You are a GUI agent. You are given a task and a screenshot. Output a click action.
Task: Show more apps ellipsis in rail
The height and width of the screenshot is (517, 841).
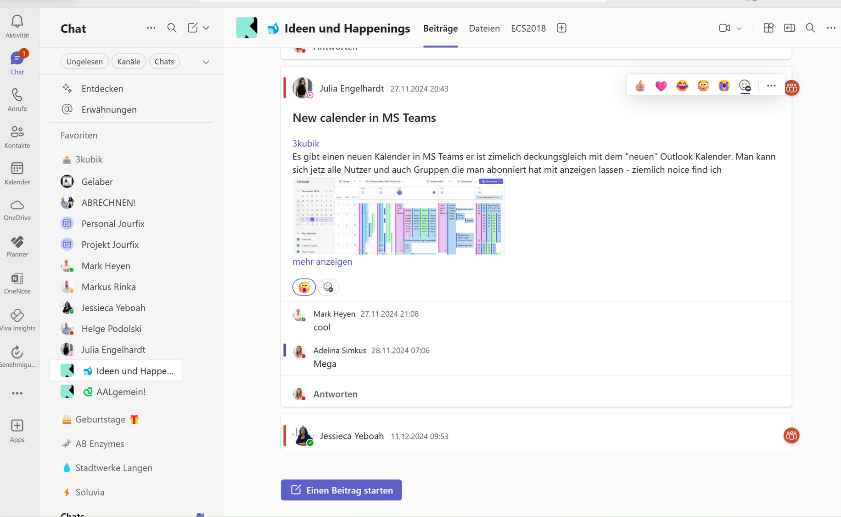click(x=17, y=393)
